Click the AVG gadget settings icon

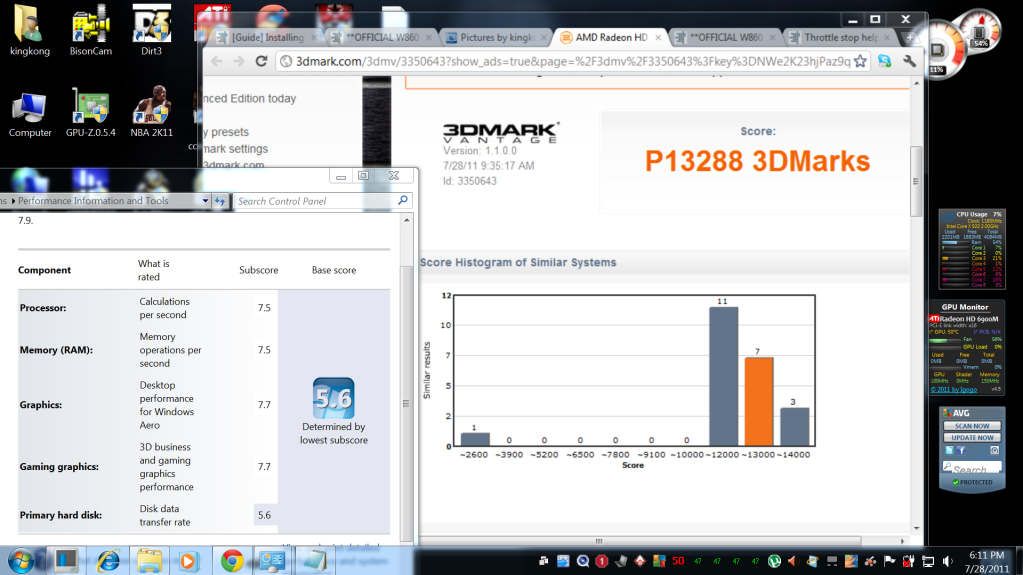pos(994,450)
